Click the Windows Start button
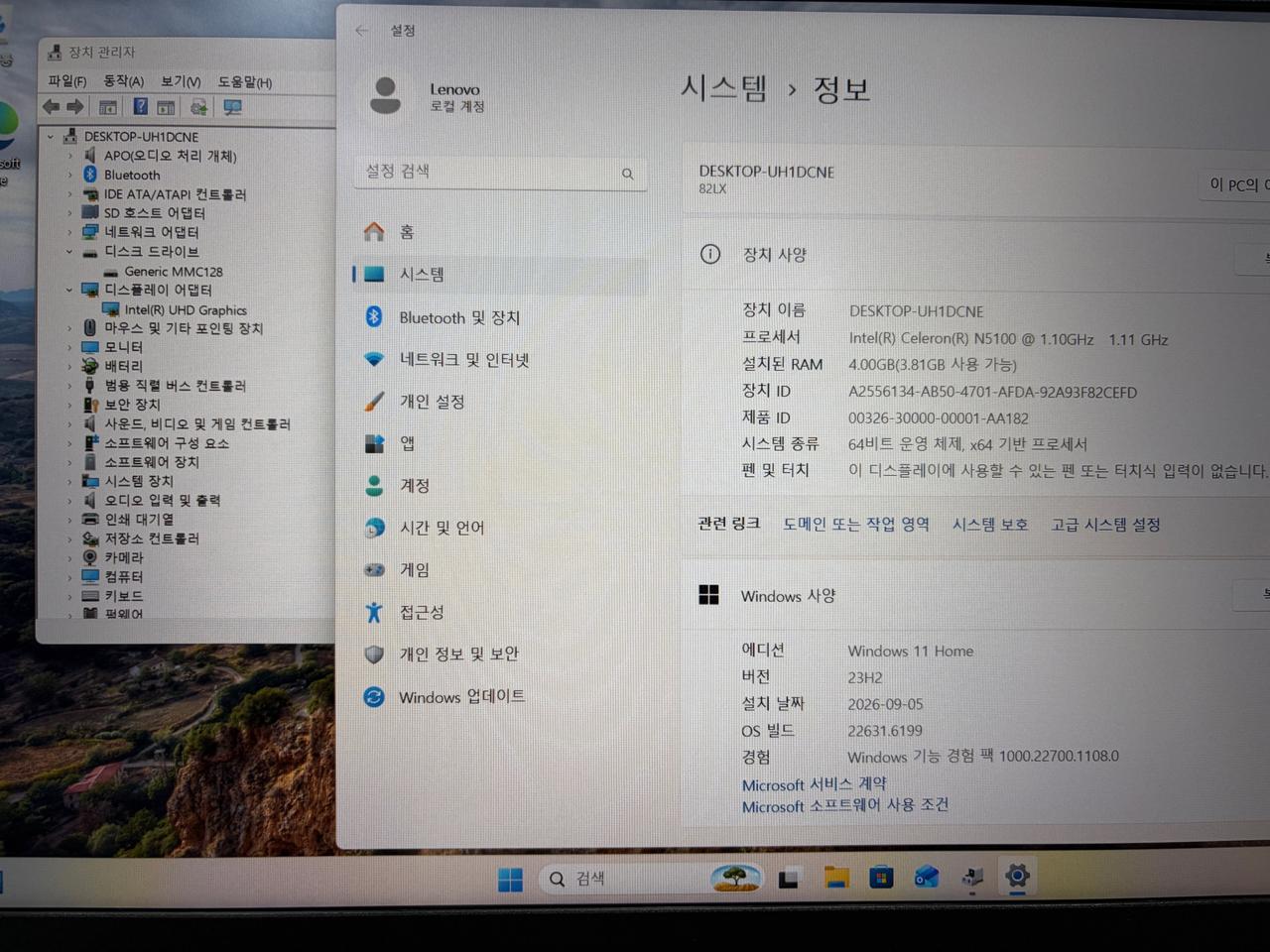1270x952 pixels. point(510,880)
